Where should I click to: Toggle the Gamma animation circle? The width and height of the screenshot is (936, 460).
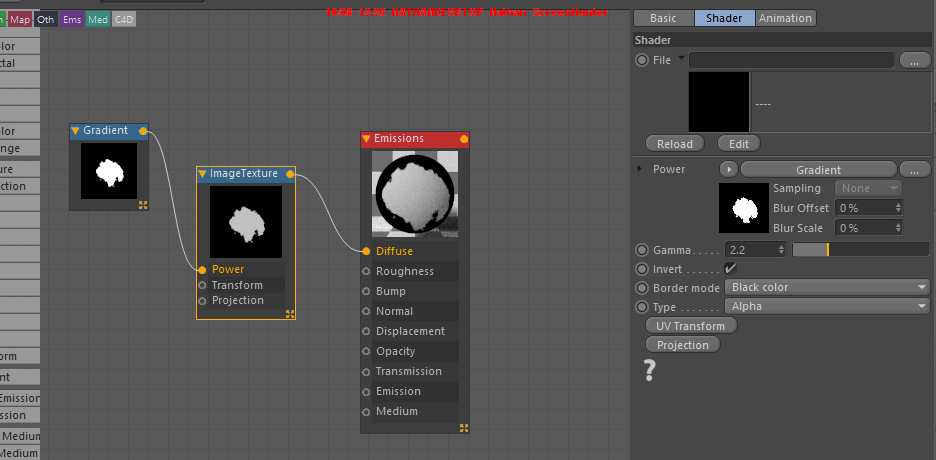(x=642, y=250)
